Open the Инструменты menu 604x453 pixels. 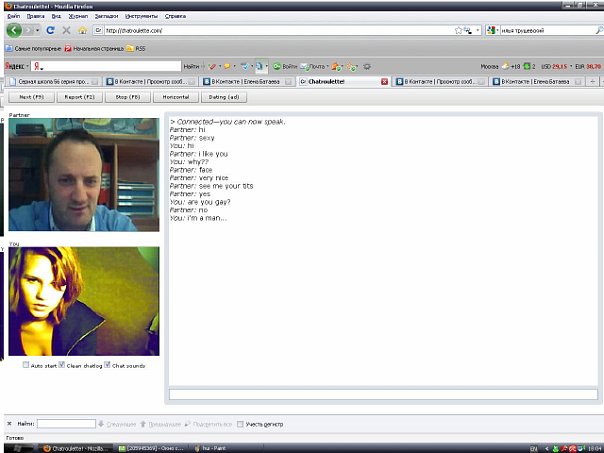point(141,16)
